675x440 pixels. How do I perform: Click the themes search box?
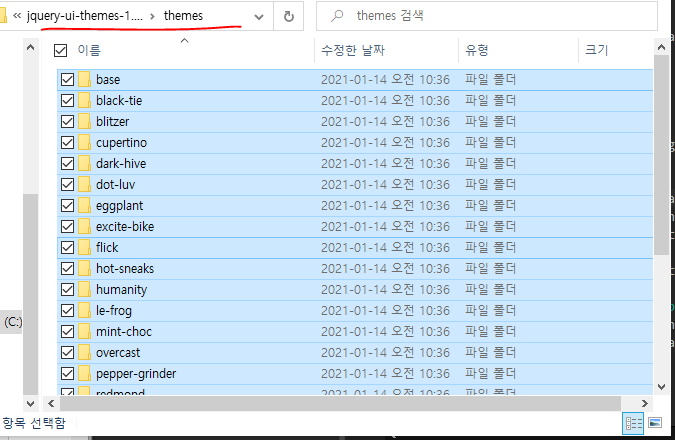tap(487, 16)
